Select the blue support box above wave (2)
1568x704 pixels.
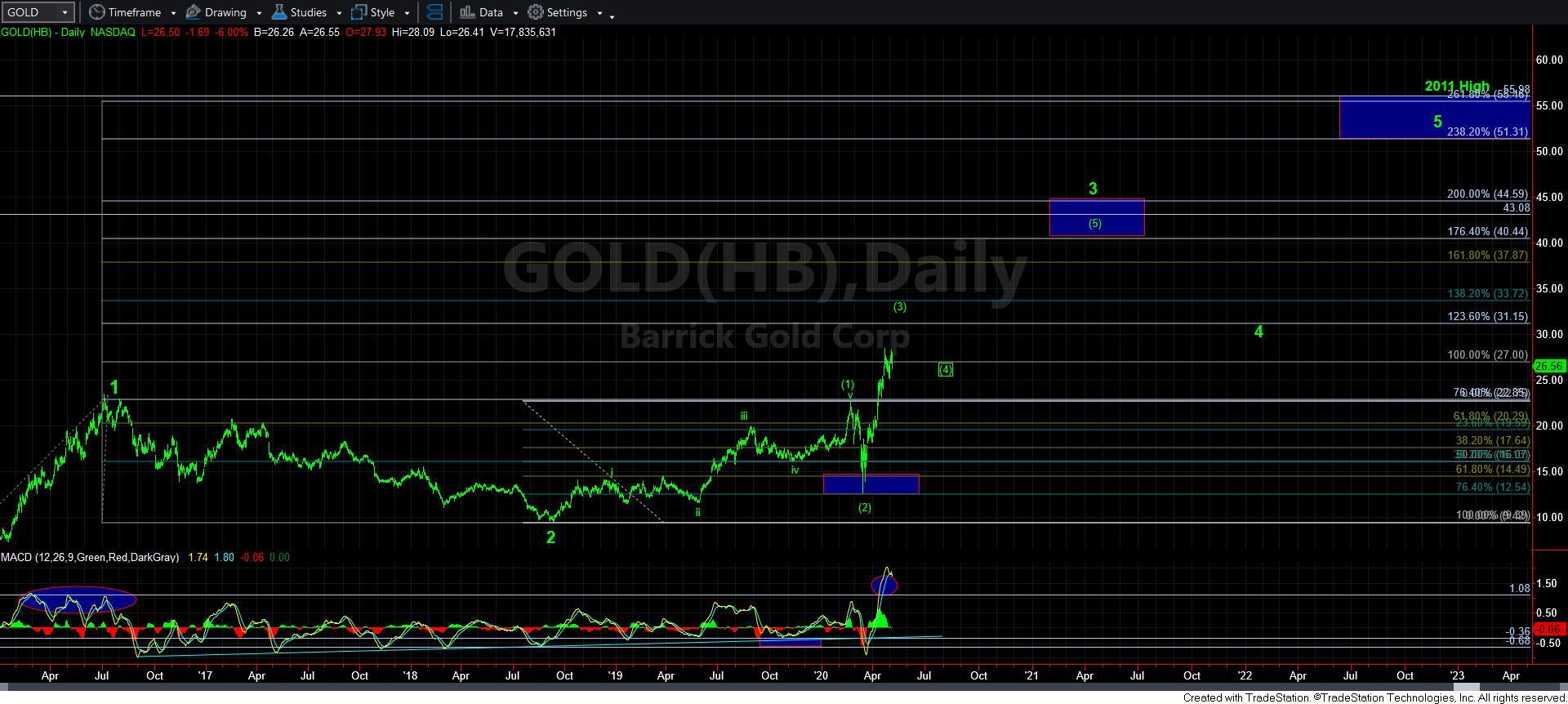[x=871, y=483]
